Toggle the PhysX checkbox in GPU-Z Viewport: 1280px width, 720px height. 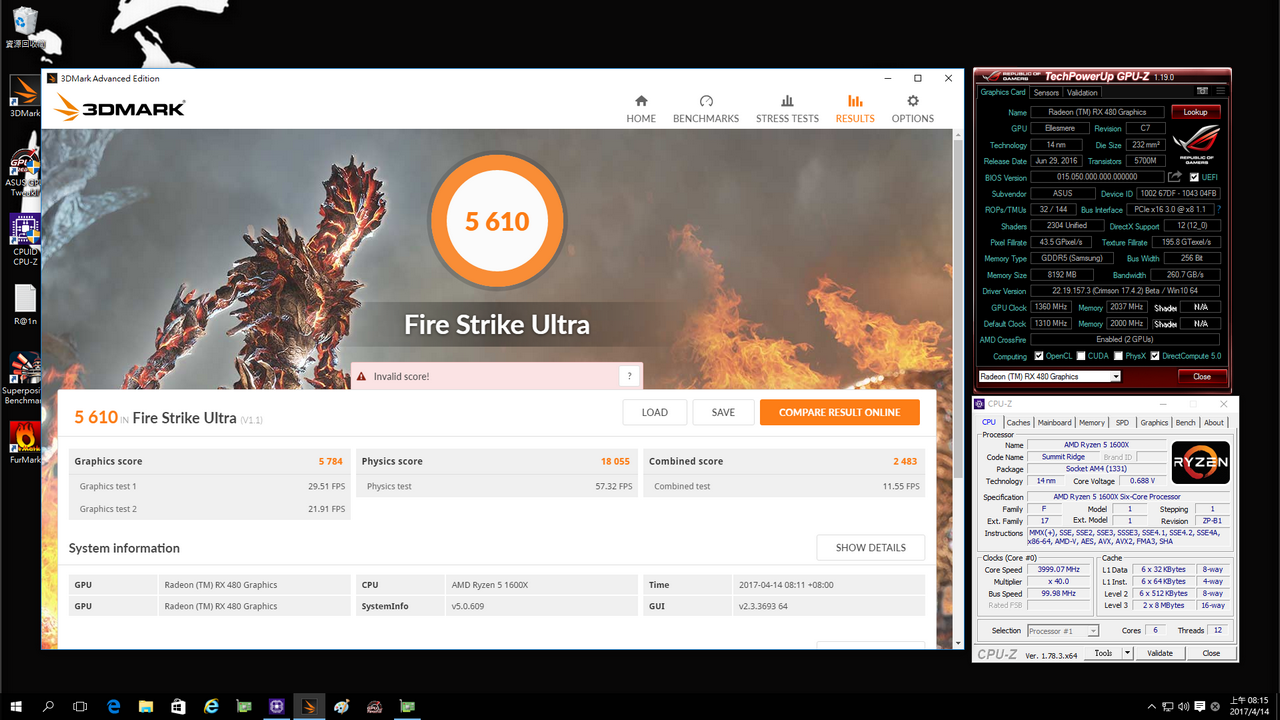pyautogui.click(x=1118, y=356)
